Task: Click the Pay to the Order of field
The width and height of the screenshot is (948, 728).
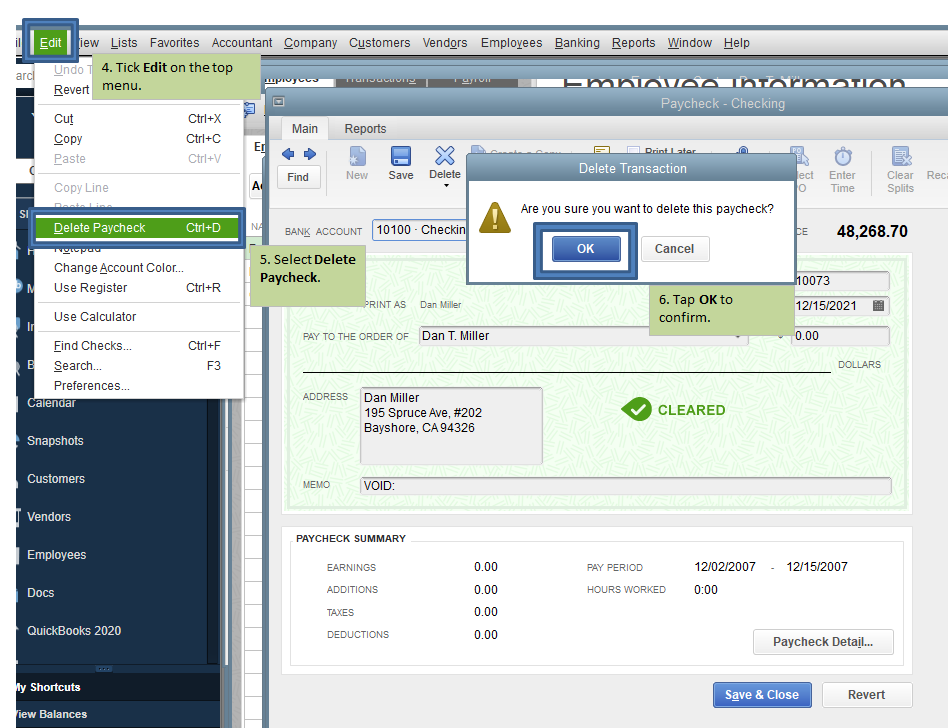Action: (x=583, y=336)
